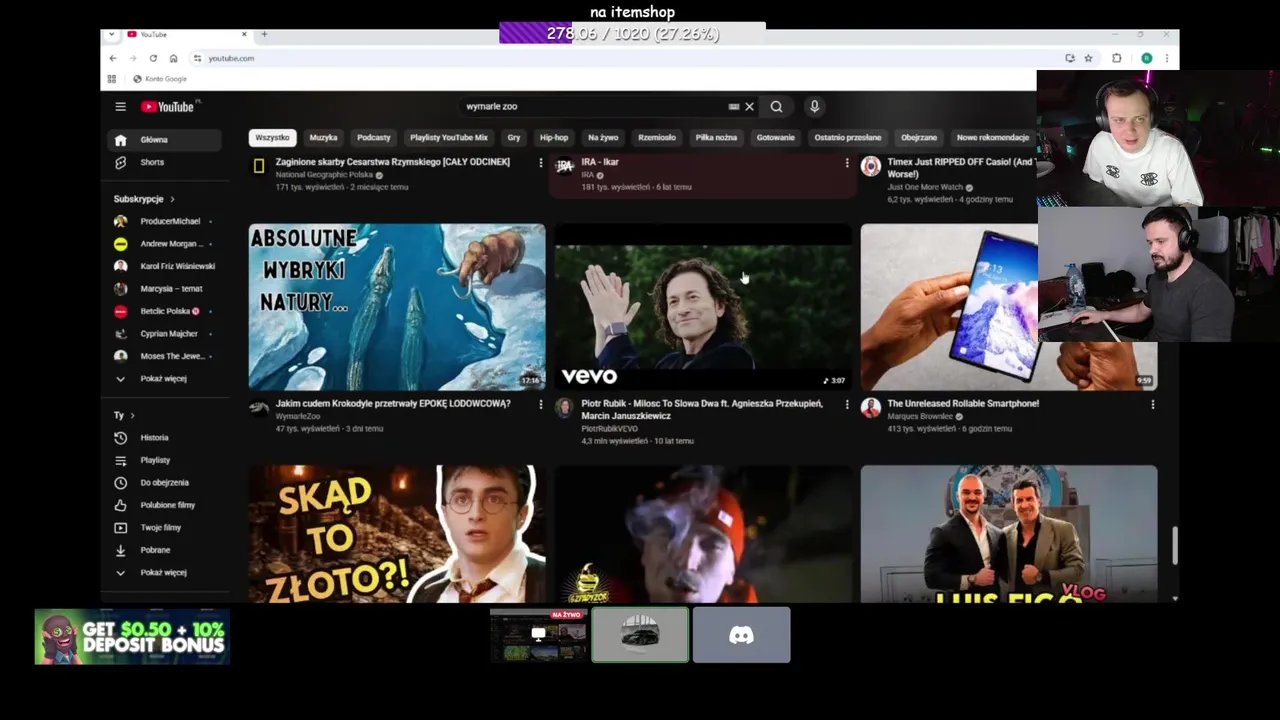Expand Subskrypcje section arrow

click(x=172, y=199)
